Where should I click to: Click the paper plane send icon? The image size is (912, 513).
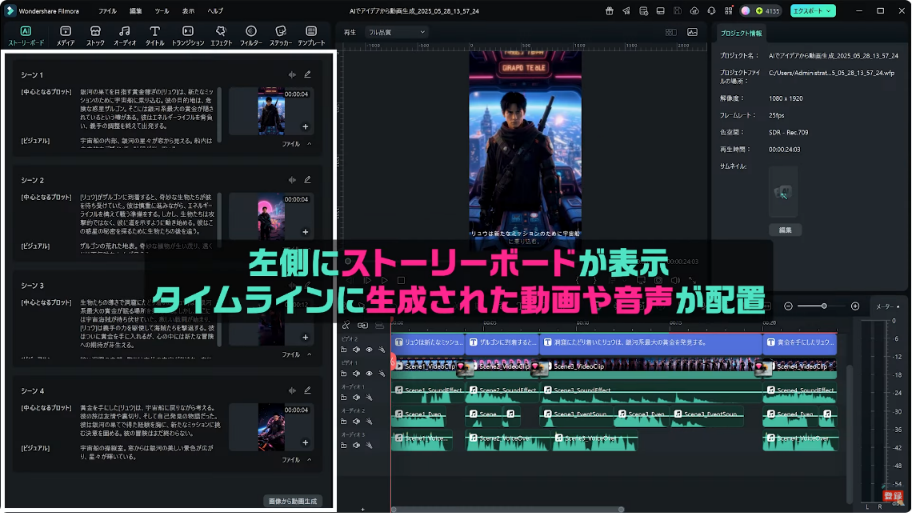pos(626,11)
